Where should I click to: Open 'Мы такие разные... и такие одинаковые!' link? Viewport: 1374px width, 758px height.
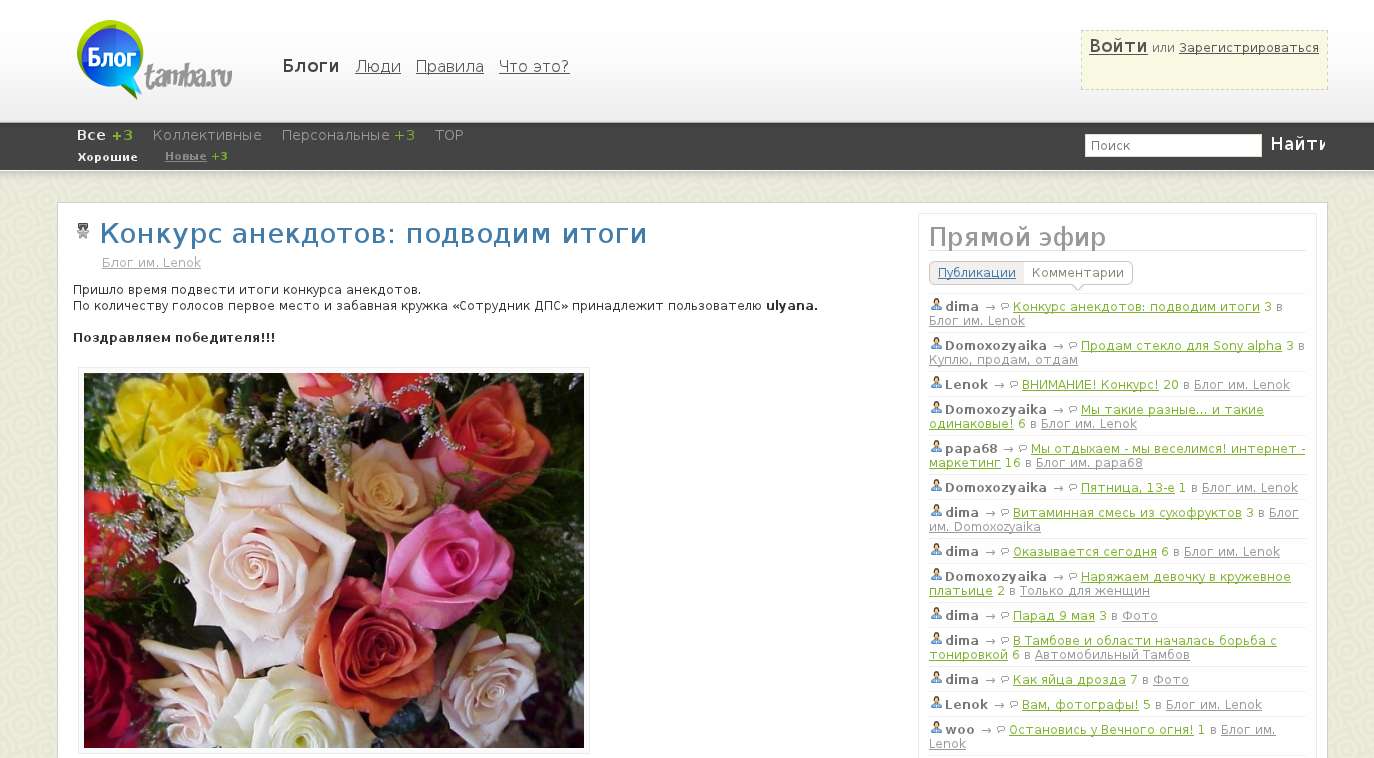coord(1096,417)
